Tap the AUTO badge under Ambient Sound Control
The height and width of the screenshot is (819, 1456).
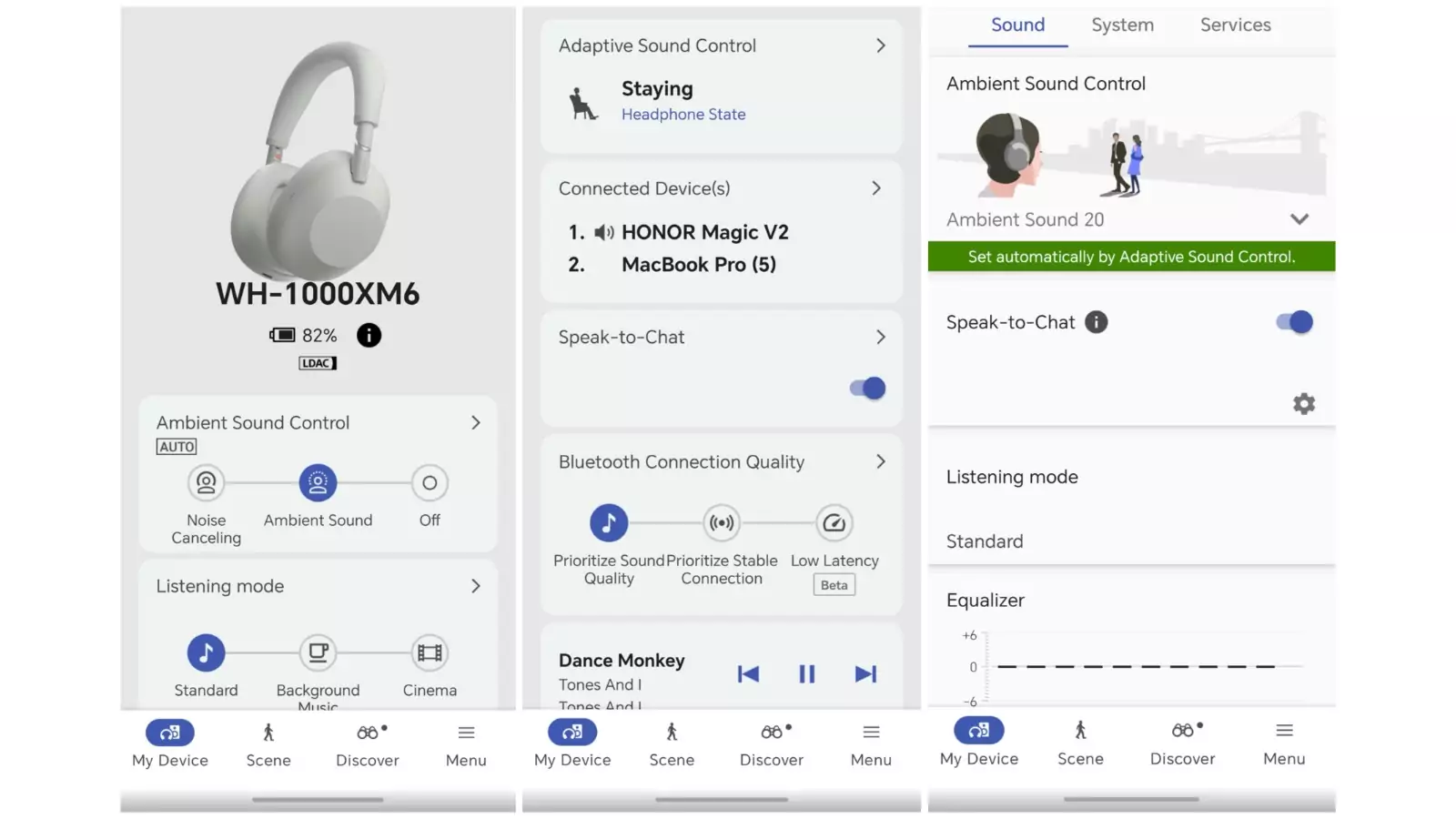tap(177, 447)
